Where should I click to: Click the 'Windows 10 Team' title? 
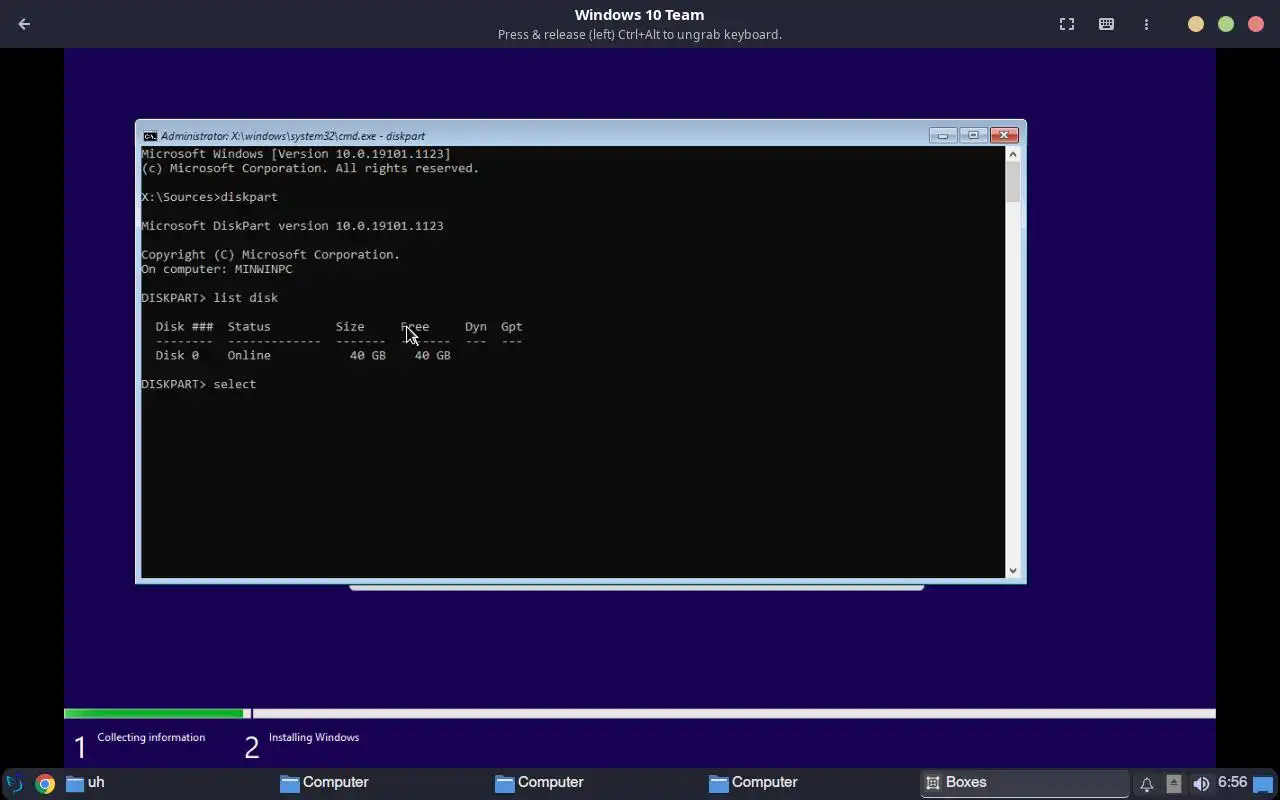(x=639, y=15)
